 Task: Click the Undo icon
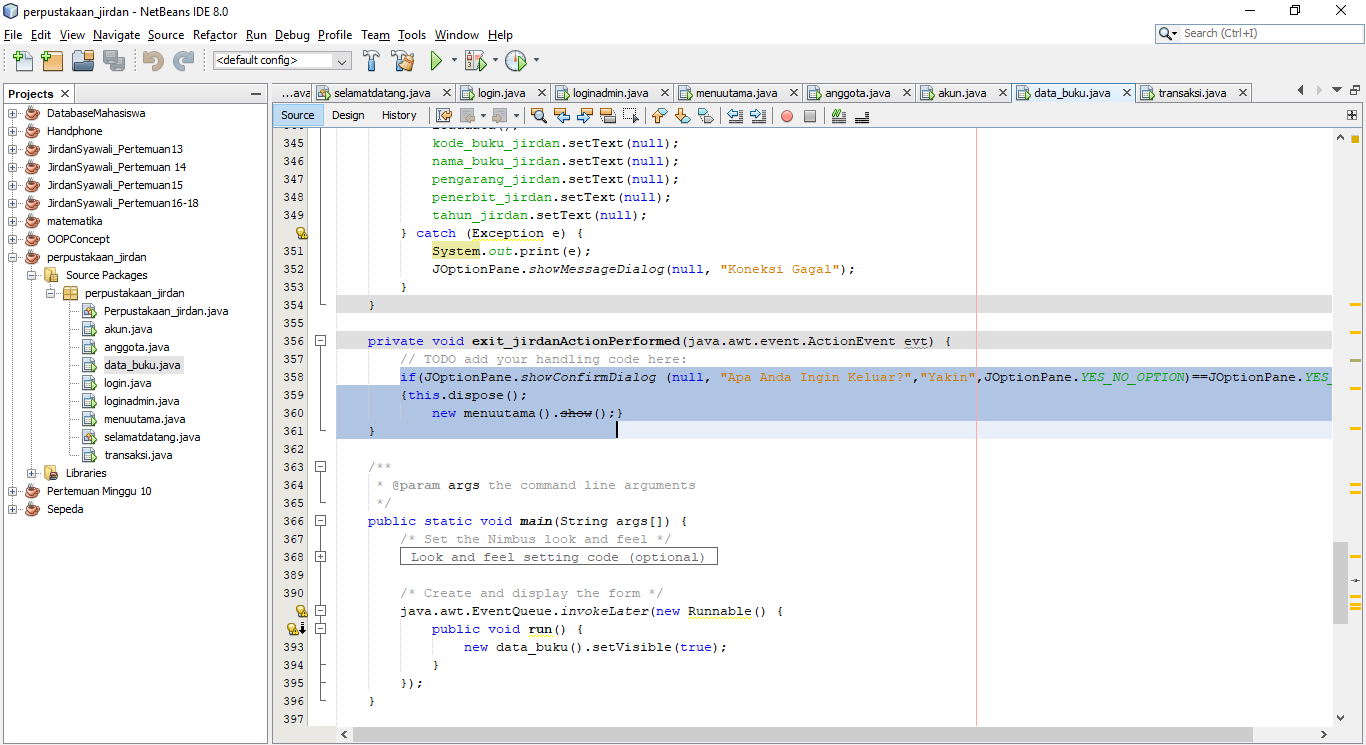(x=150, y=61)
